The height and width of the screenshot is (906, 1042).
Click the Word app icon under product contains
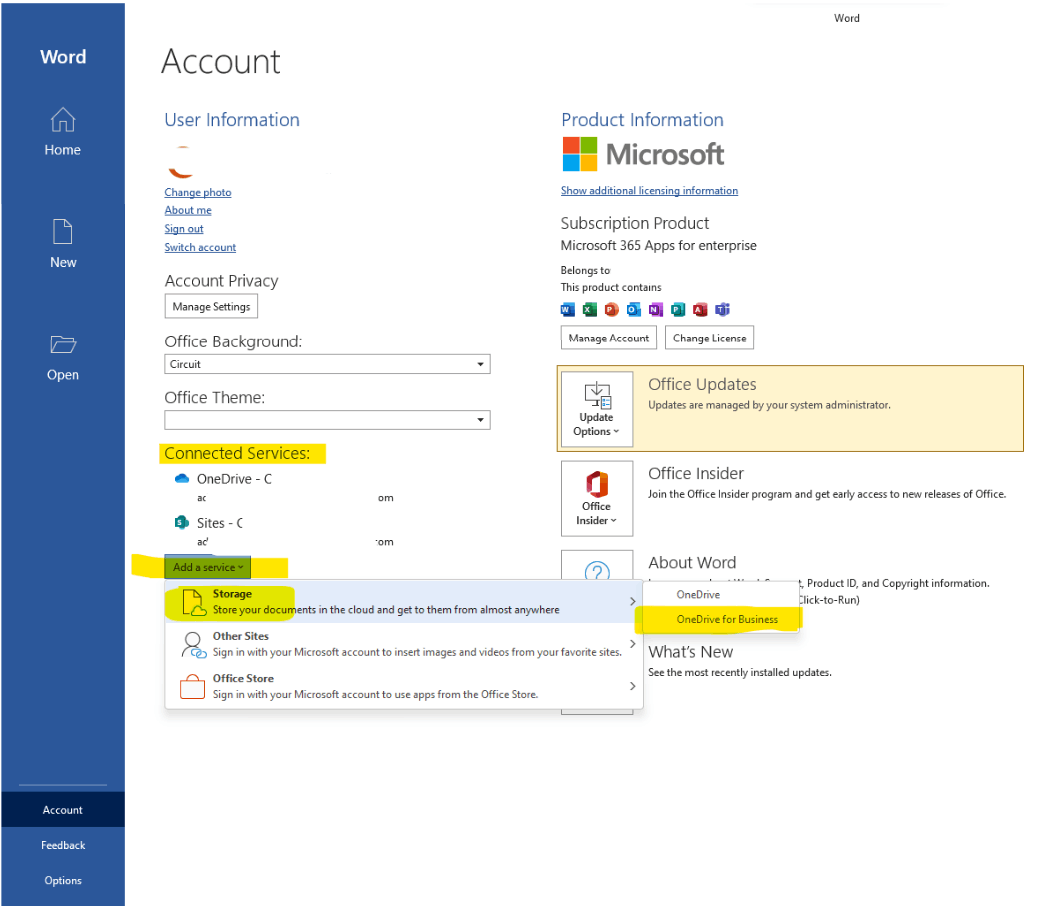568,310
